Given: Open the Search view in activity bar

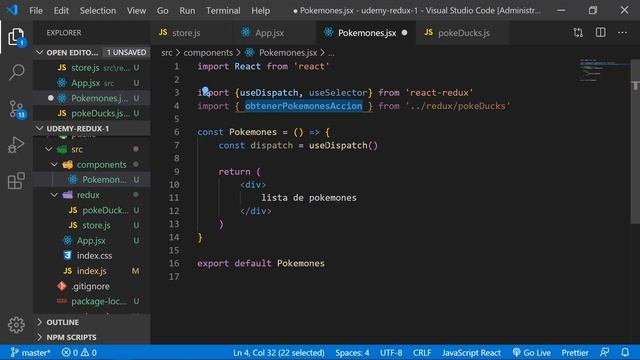Looking at the screenshot, I should 16,73.
